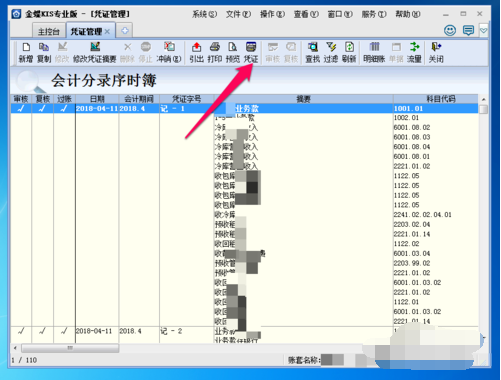This screenshot has width=501, height=380.
Task: Click the 停止 stop icon
Action: pyautogui.click(x=146, y=53)
